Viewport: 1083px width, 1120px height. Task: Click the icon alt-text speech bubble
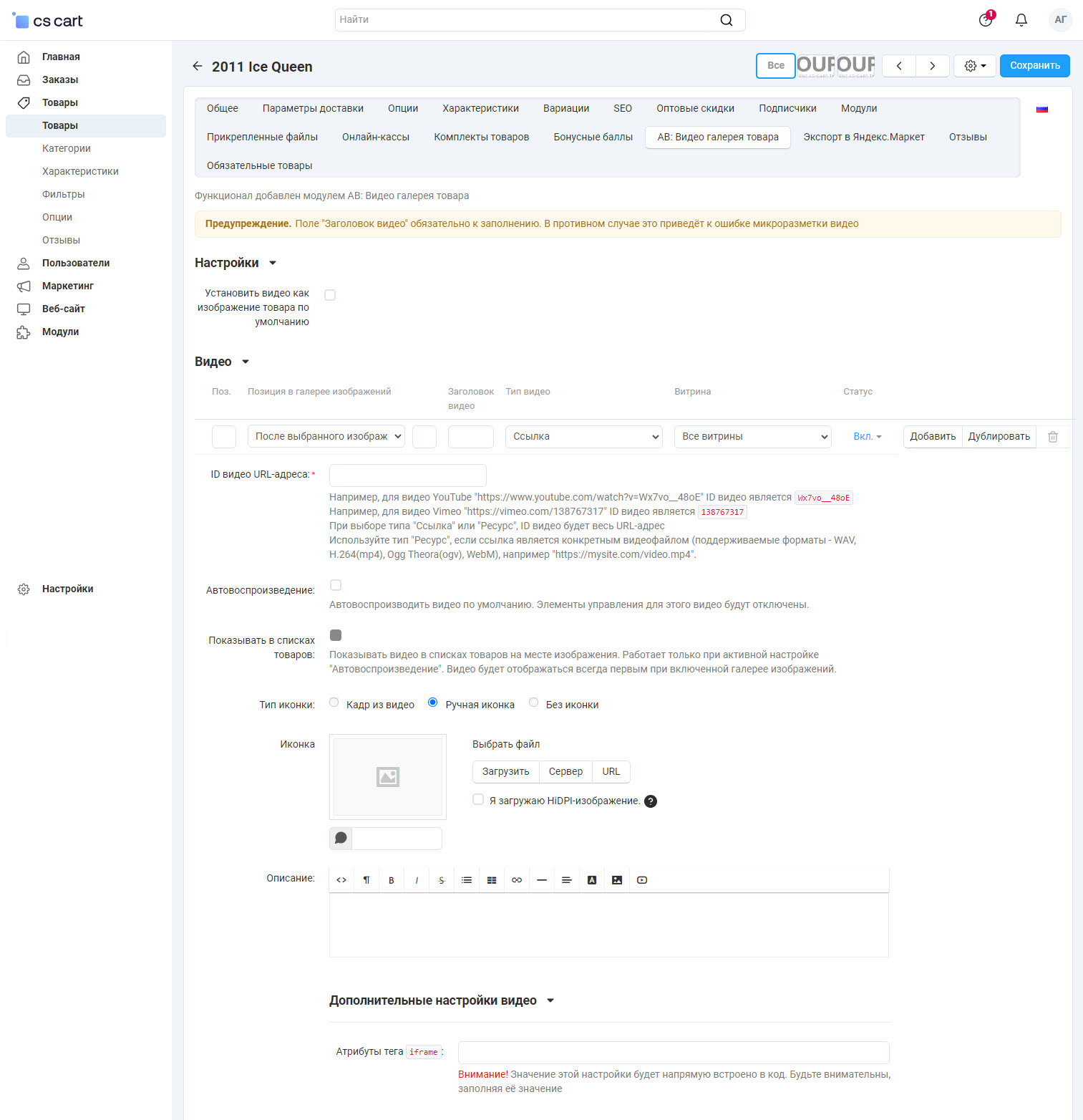341,838
